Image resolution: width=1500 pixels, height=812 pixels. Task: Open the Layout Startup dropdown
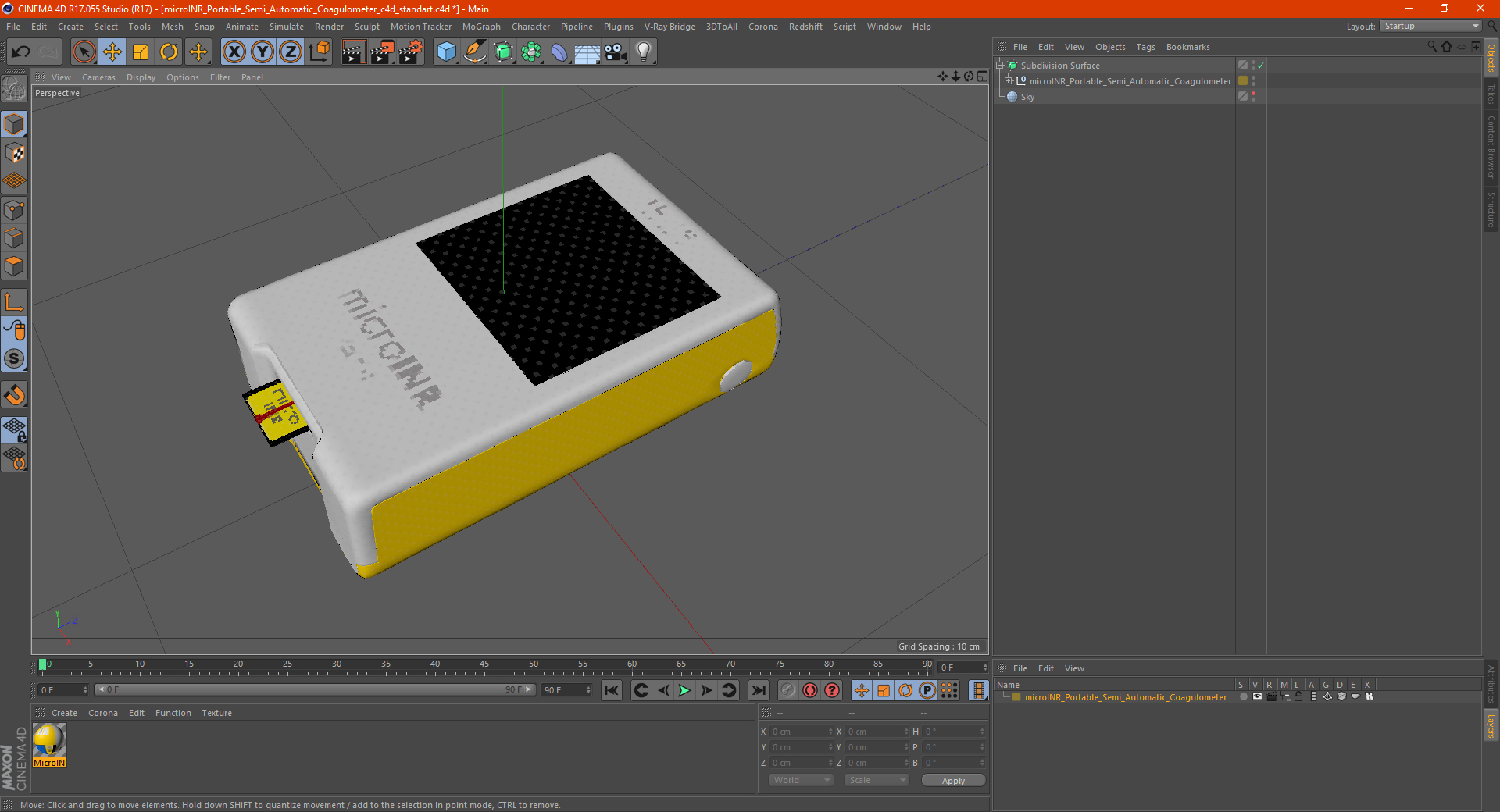click(1431, 26)
